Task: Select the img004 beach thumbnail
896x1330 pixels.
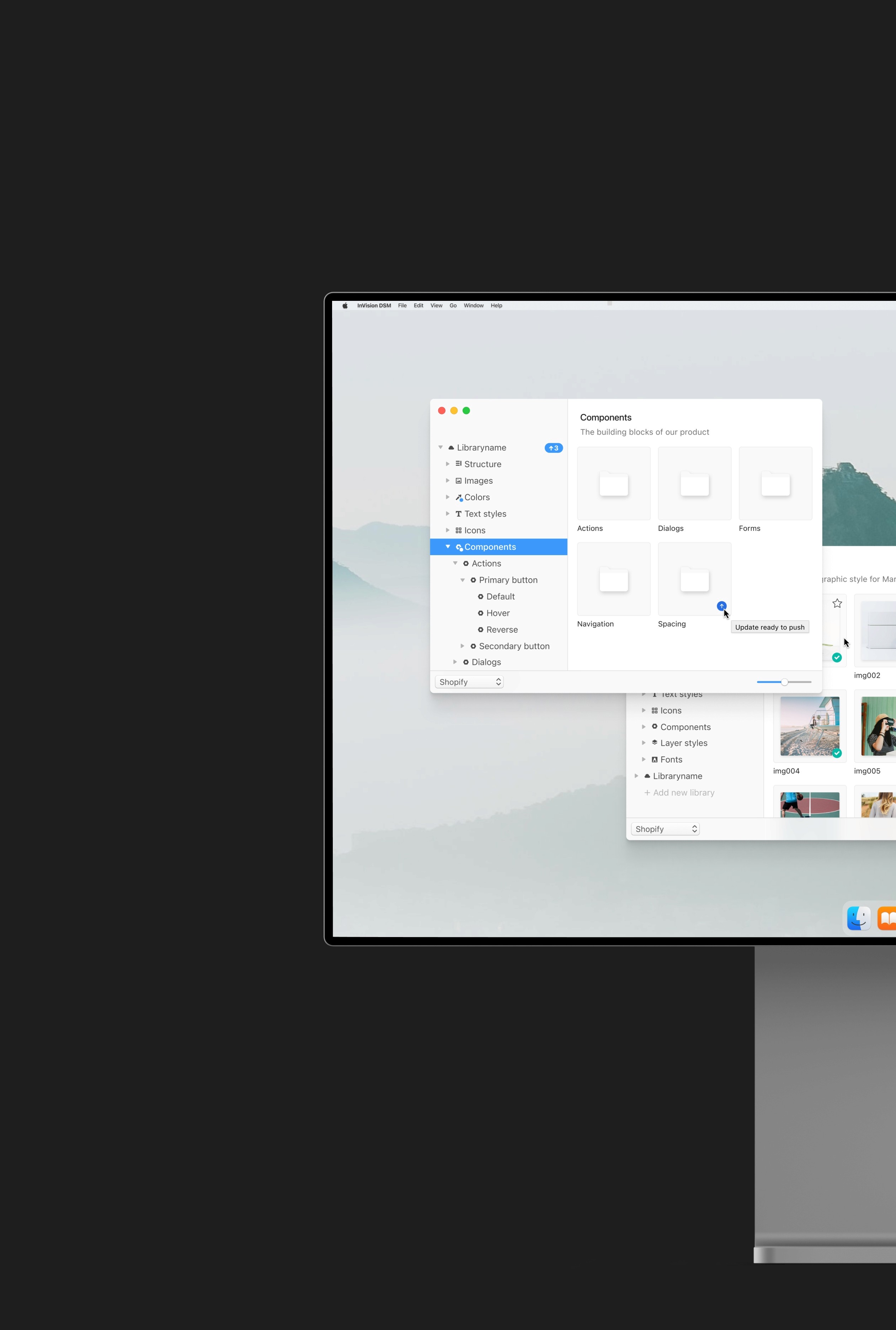Action: click(809, 726)
